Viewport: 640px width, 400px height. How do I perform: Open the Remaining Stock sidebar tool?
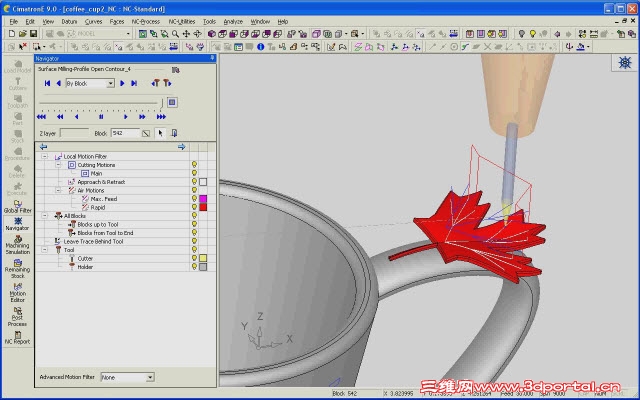[18, 269]
